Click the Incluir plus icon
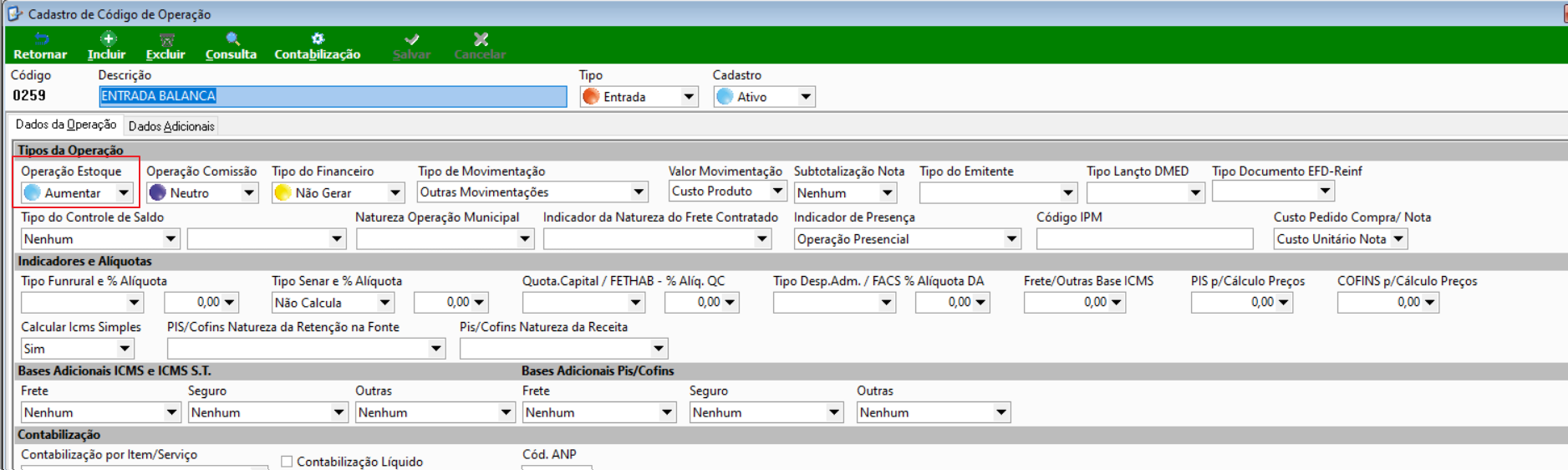 (x=108, y=38)
